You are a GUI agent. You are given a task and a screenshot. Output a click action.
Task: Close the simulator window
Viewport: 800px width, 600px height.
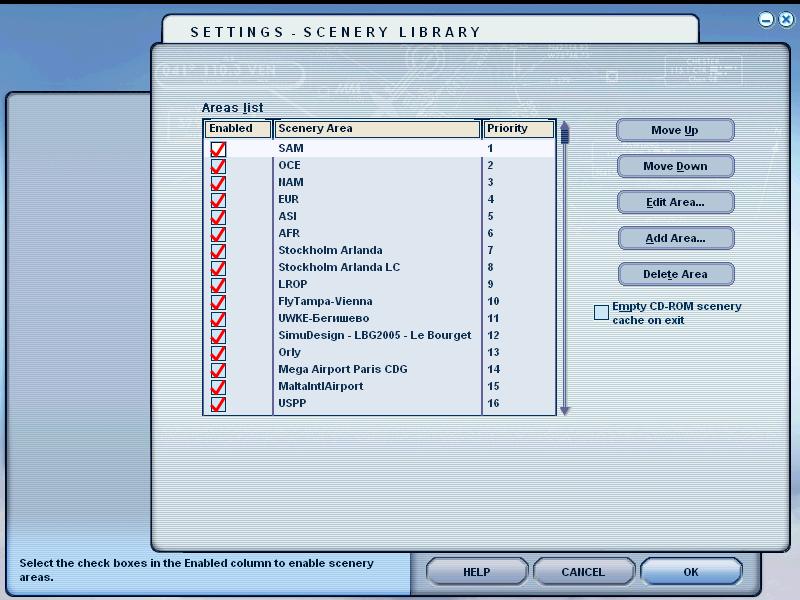point(786,20)
